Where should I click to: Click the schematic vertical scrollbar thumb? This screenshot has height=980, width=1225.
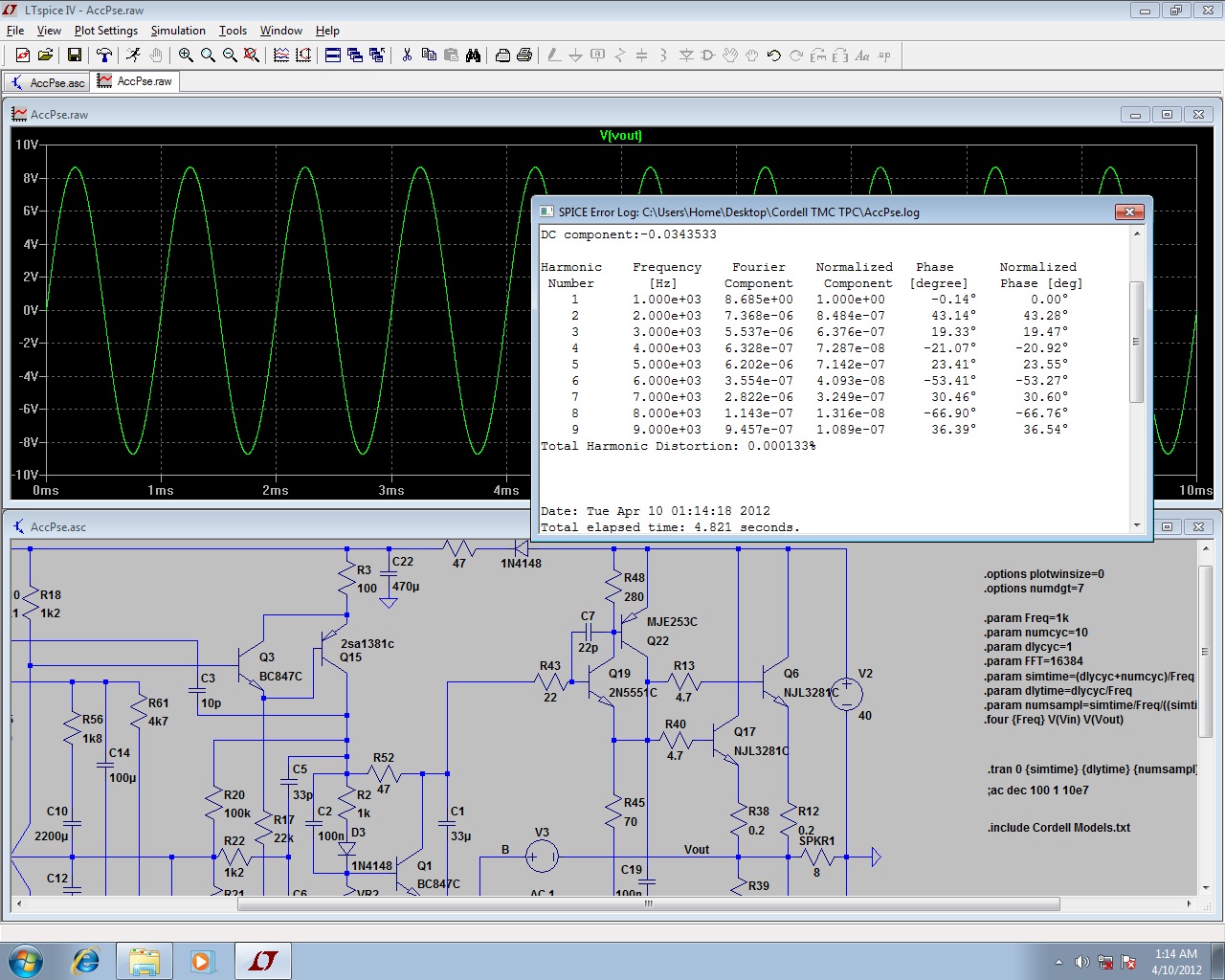[1205, 651]
